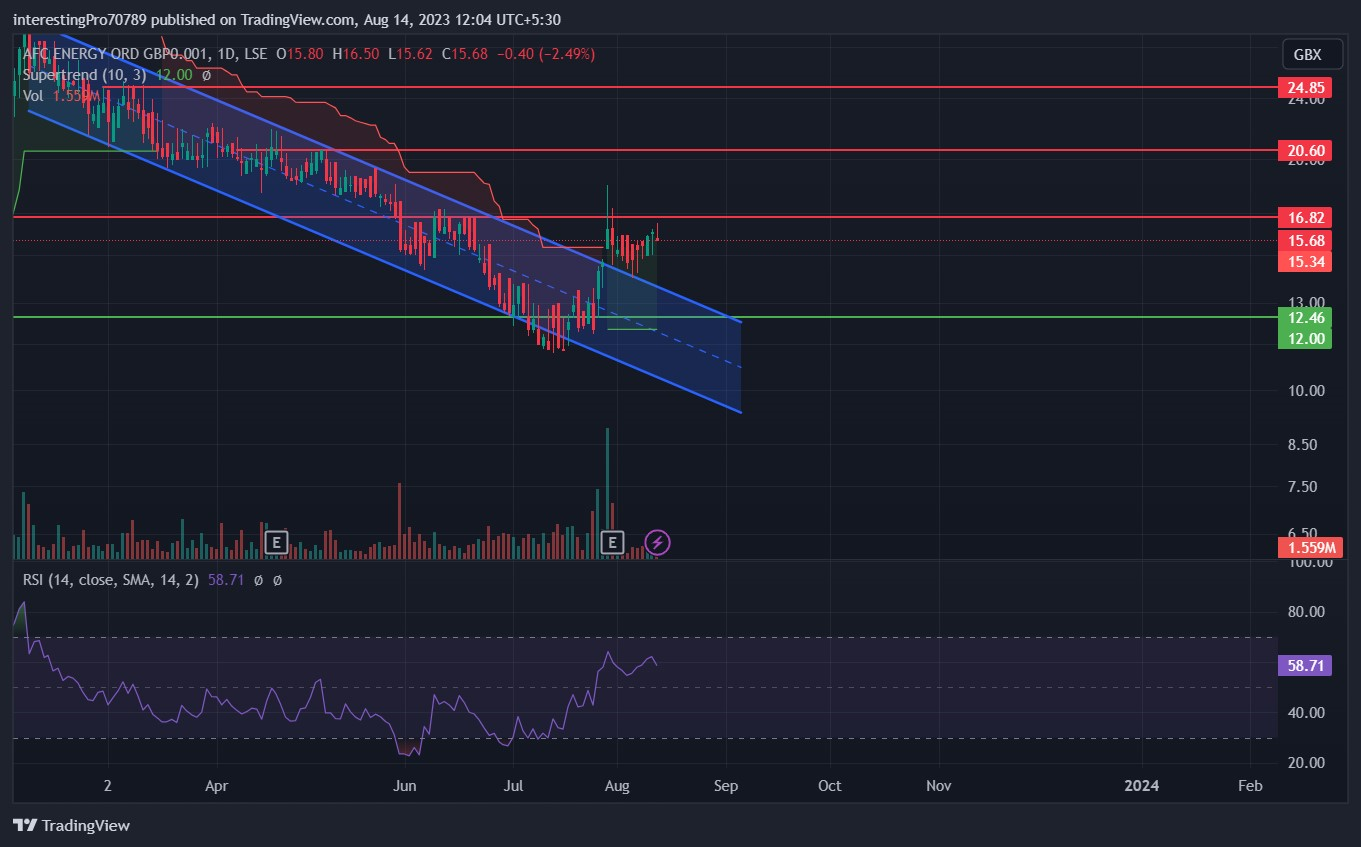Click the H16.50 high value

tap(356, 54)
